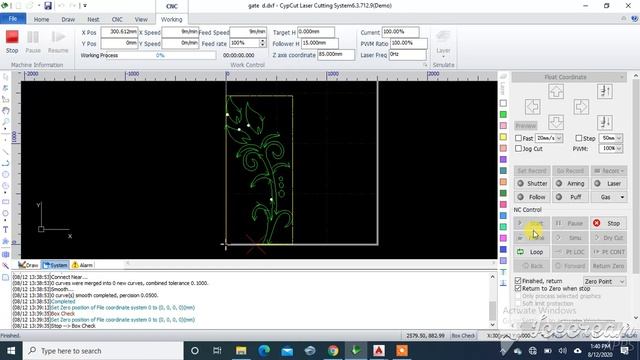Screen dimensions: 640x360
Task: Switch to the View ribbon tab
Action: (141, 19)
